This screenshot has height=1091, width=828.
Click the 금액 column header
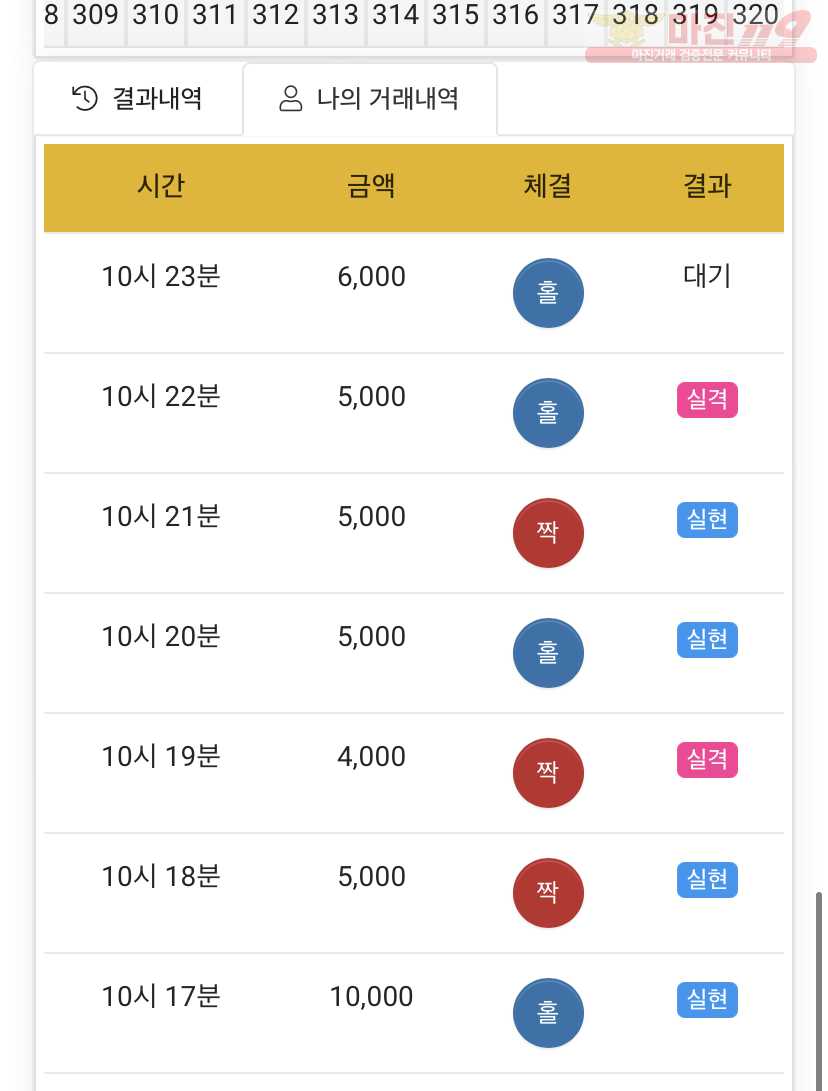(371, 186)
